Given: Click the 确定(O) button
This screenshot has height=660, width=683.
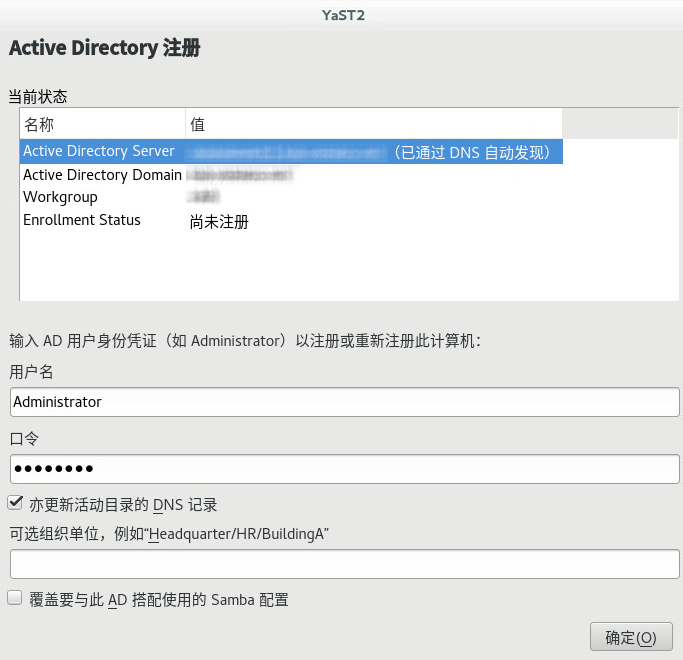Looking at the screenshot, I should [x=631, y=637].
